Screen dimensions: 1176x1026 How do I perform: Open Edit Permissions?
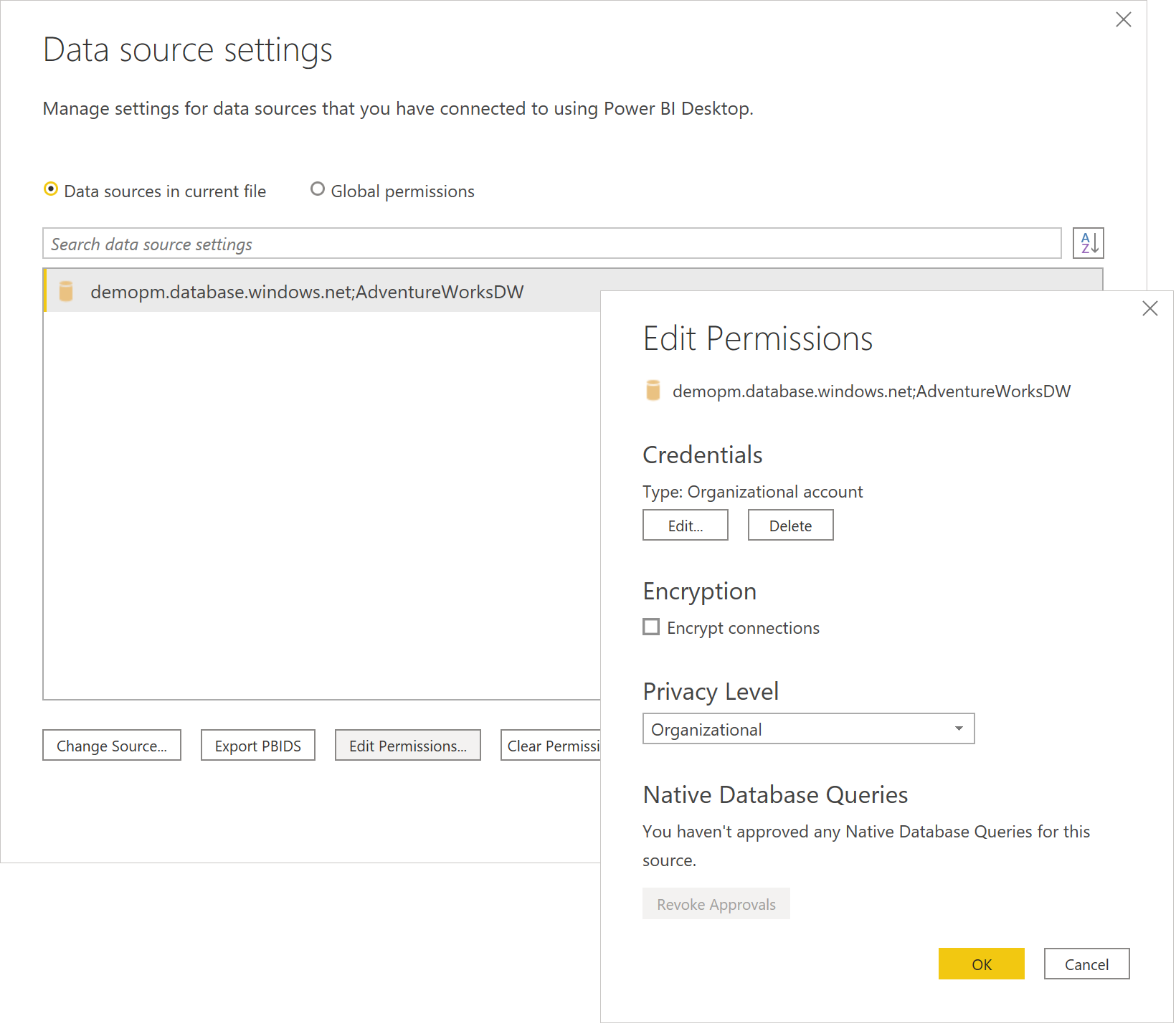(407, 745)
